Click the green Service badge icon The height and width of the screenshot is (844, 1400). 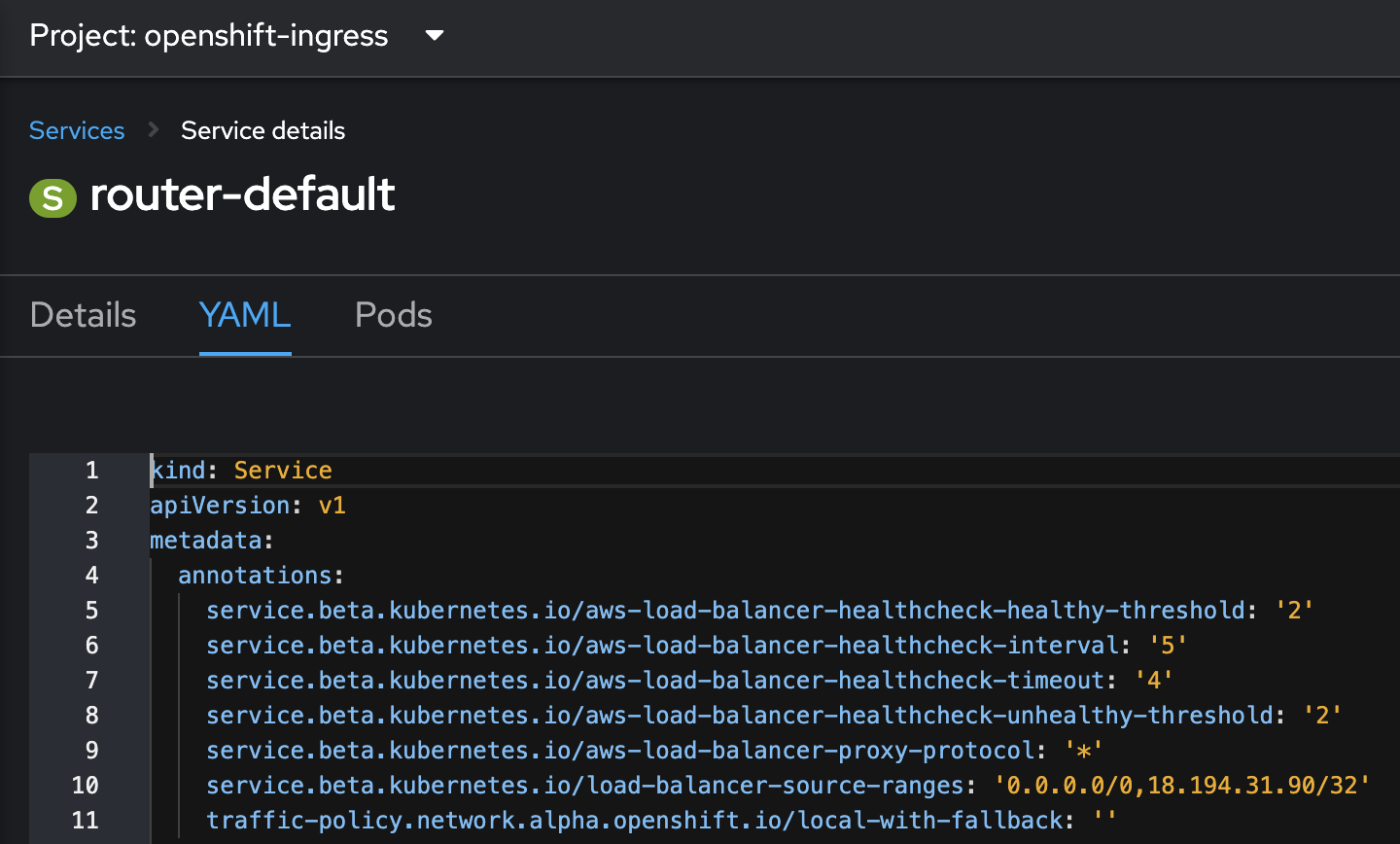point(52,197)
